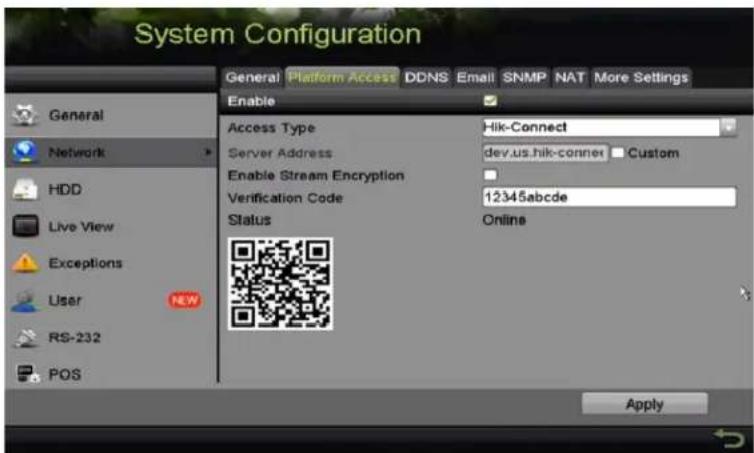Click the System Configuration title
Image resolution: width=754 pixels, height=453 pixels.
pos(277,34)
